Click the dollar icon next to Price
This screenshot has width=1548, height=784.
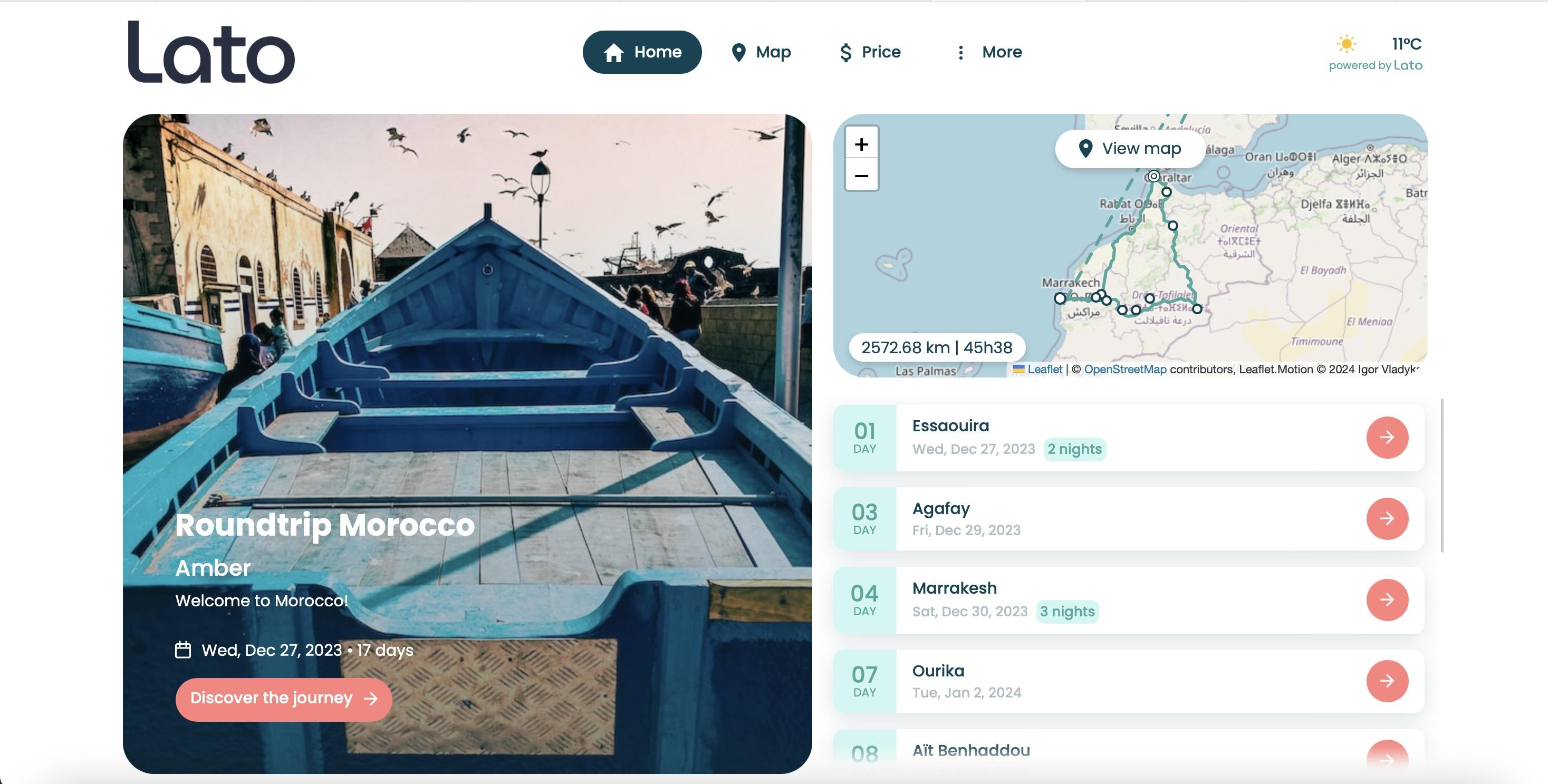click(x=845, y=52)
